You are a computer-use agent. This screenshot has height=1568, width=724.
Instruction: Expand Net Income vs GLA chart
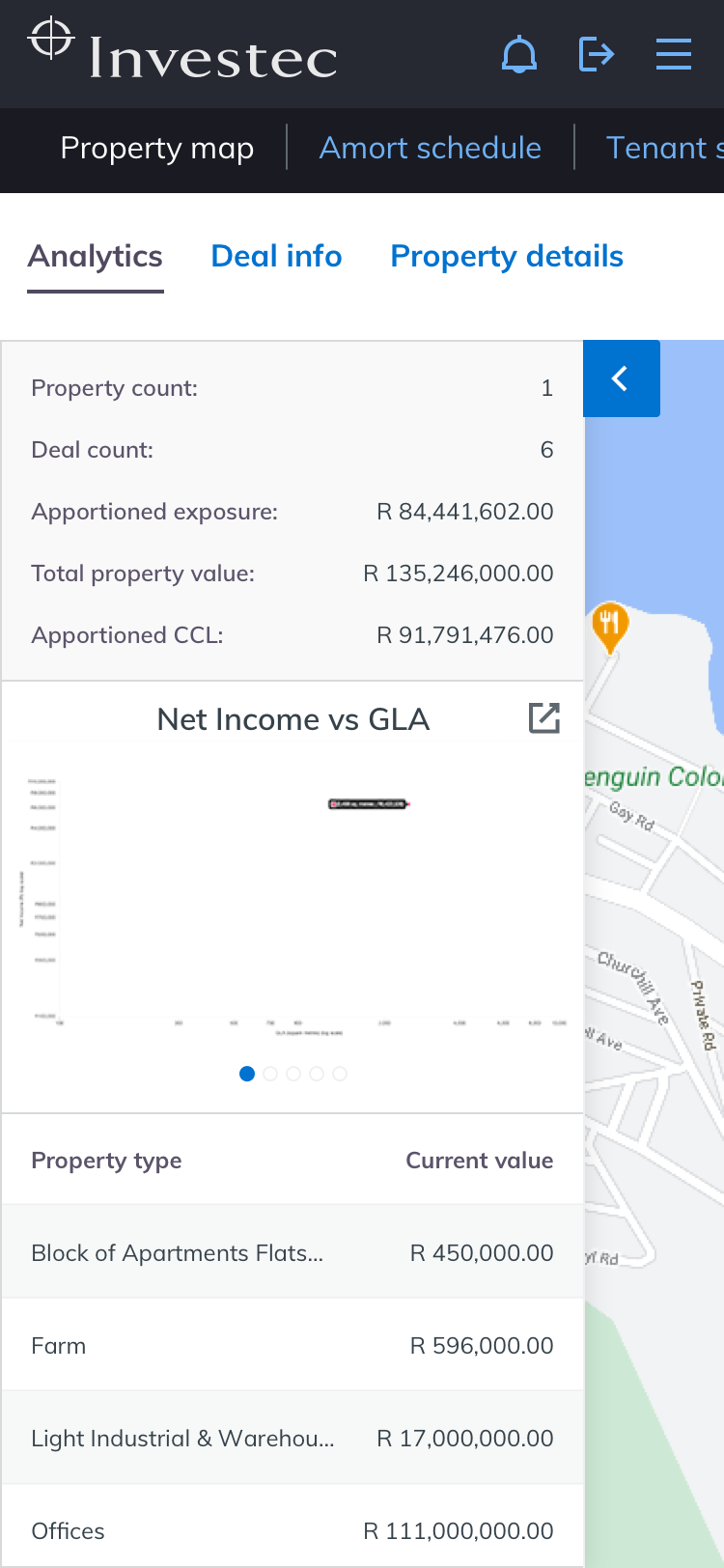click(544, 718)
